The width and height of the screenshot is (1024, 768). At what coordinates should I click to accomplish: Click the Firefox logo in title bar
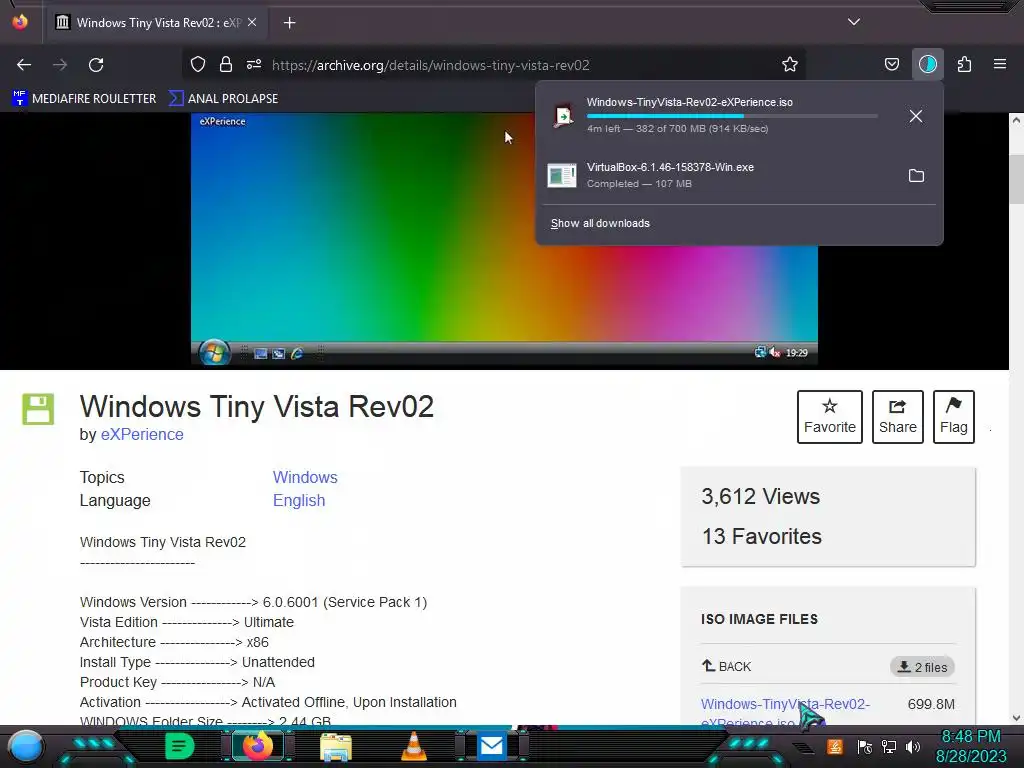pyautogui.click(x=20, y=22)
